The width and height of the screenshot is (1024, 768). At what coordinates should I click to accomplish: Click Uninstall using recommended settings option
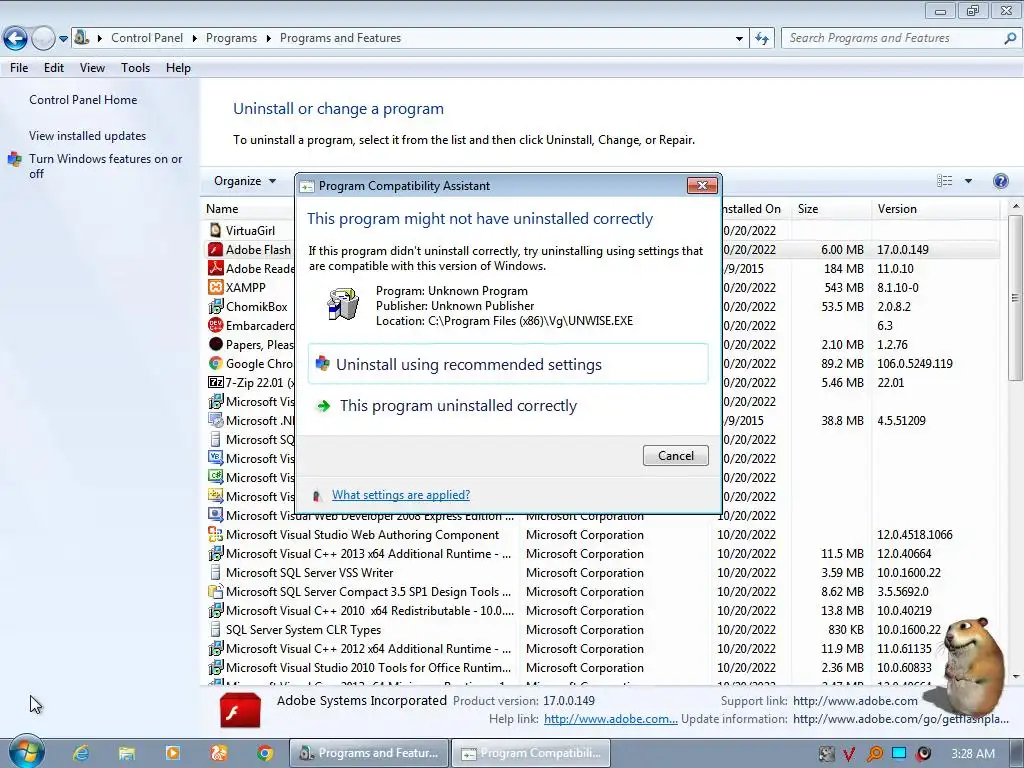[x=507, y=364]
